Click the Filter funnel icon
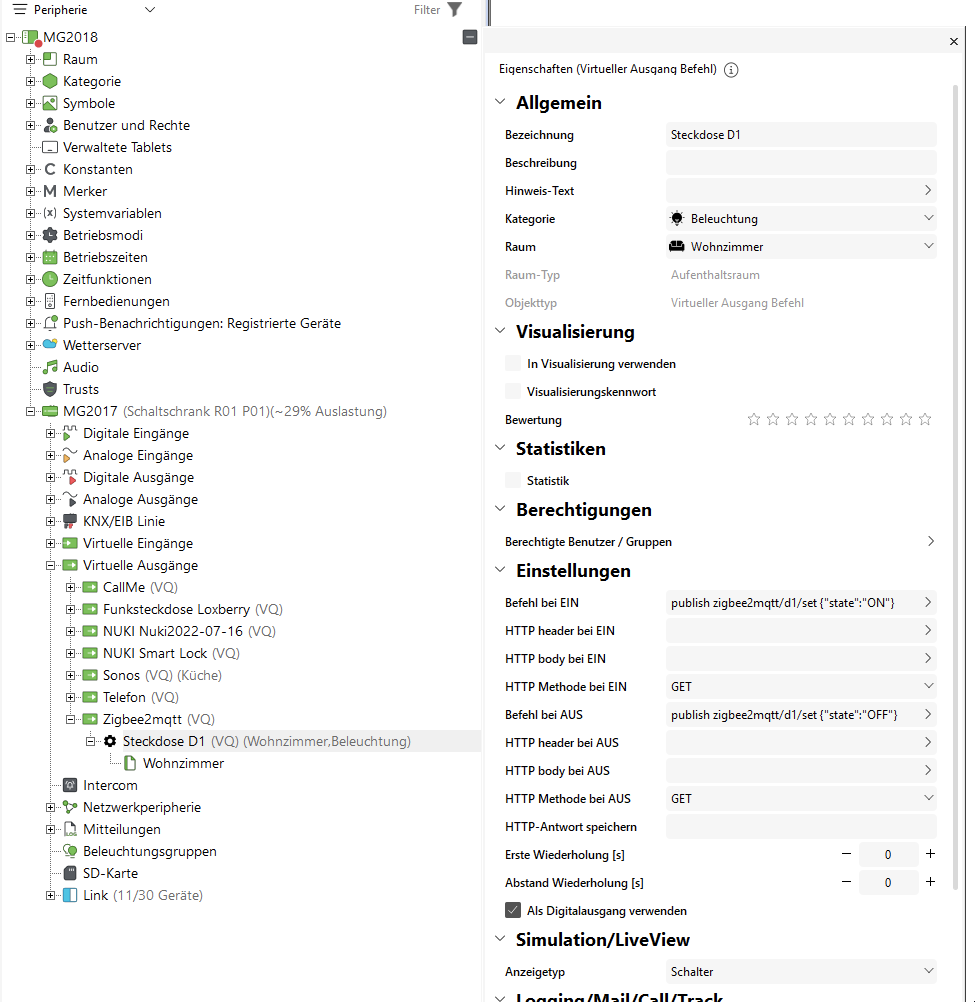The width and height of the screenshot is (975, 1002). (454, 10)
